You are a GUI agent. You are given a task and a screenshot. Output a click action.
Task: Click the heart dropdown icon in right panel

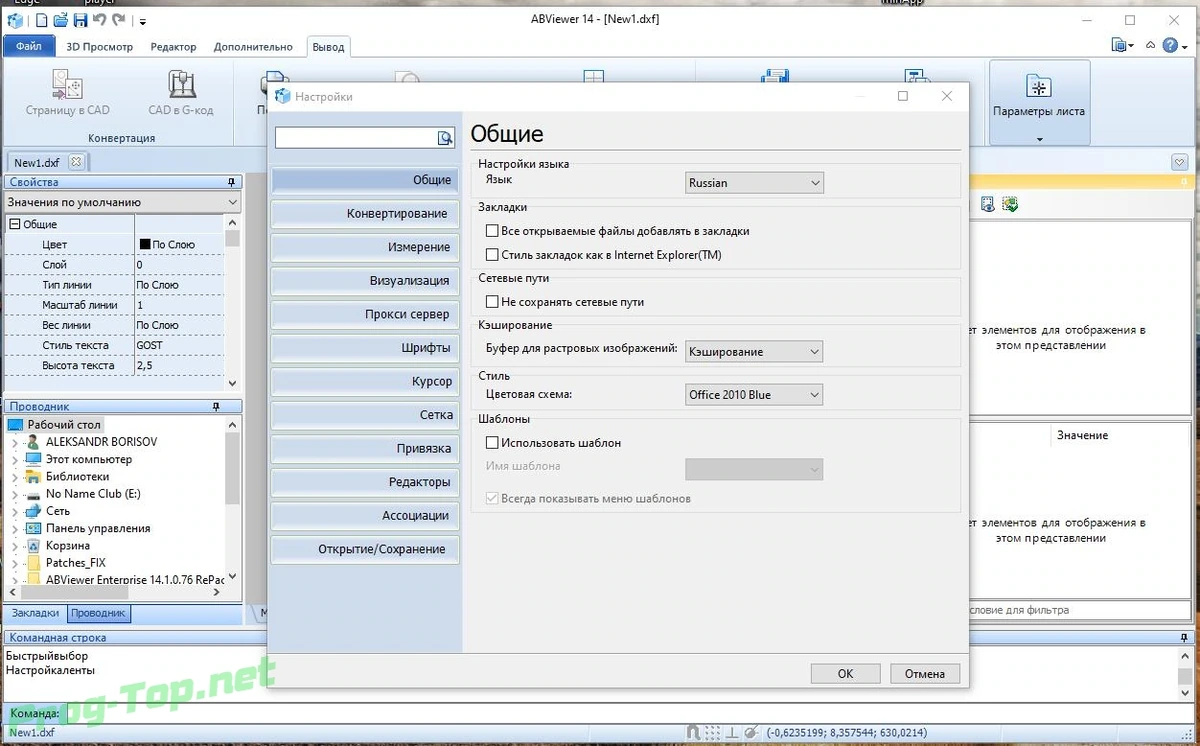pos(1179,162)
